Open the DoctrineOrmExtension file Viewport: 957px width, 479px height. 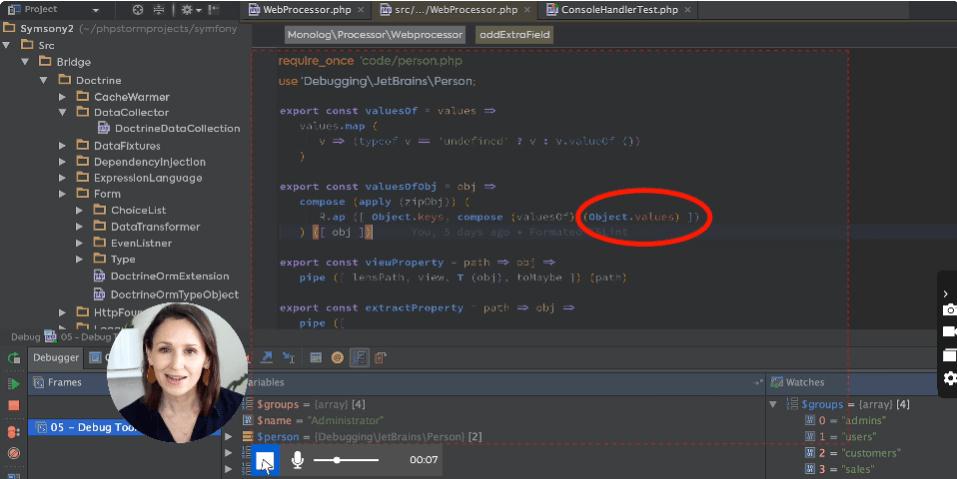161,276
